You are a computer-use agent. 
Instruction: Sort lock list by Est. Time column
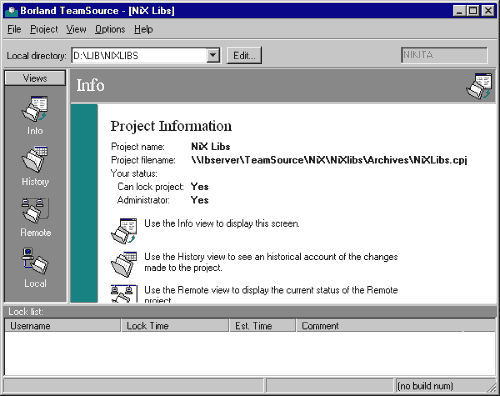pos(263,326)
